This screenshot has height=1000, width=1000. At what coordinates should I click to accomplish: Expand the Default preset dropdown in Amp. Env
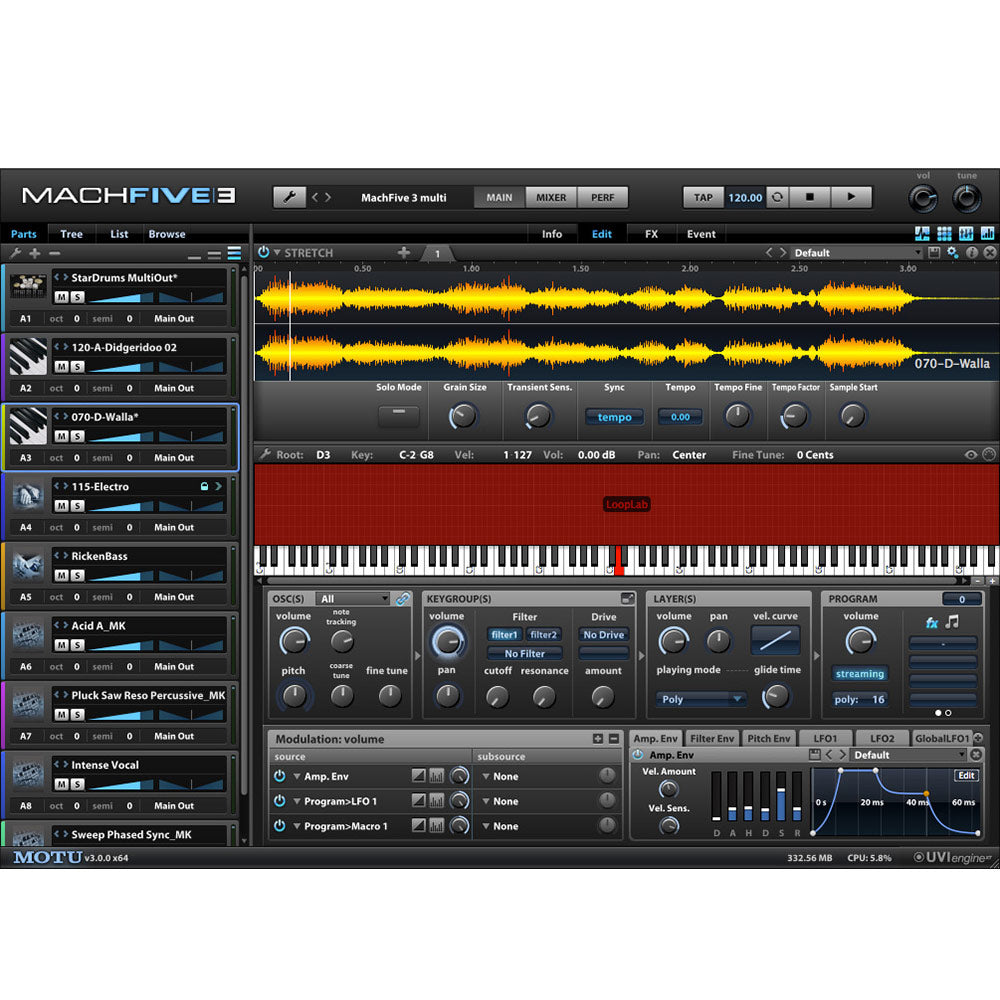pyautogui.click(x=908, y=755)
